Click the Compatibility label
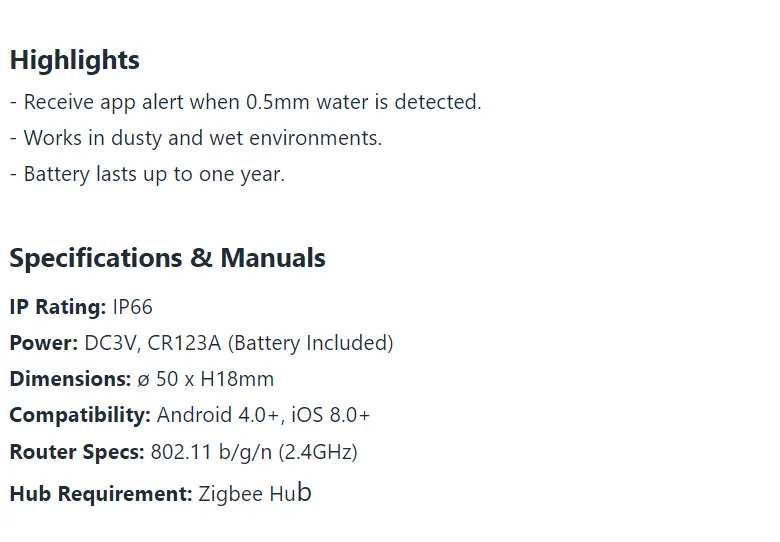The width and height of the screenshot is (780, 542). pyautogui.click(x=80, y=415)
